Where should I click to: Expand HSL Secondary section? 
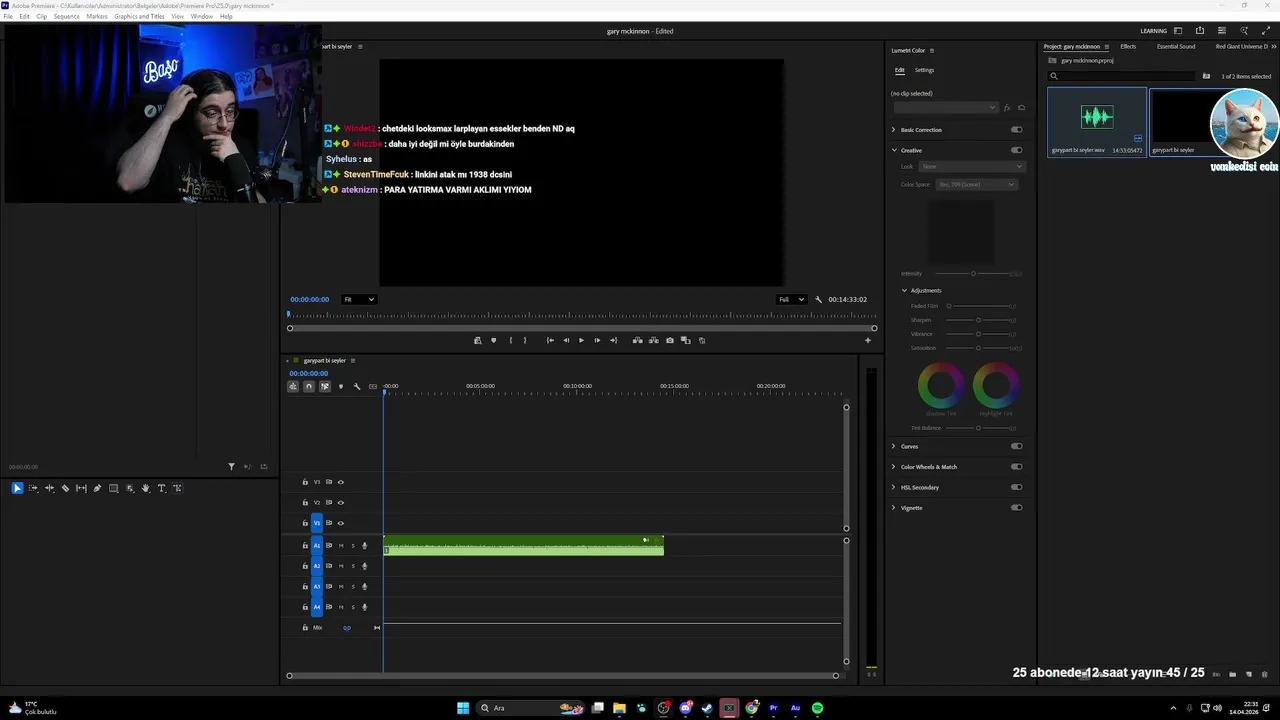[894, 487]
